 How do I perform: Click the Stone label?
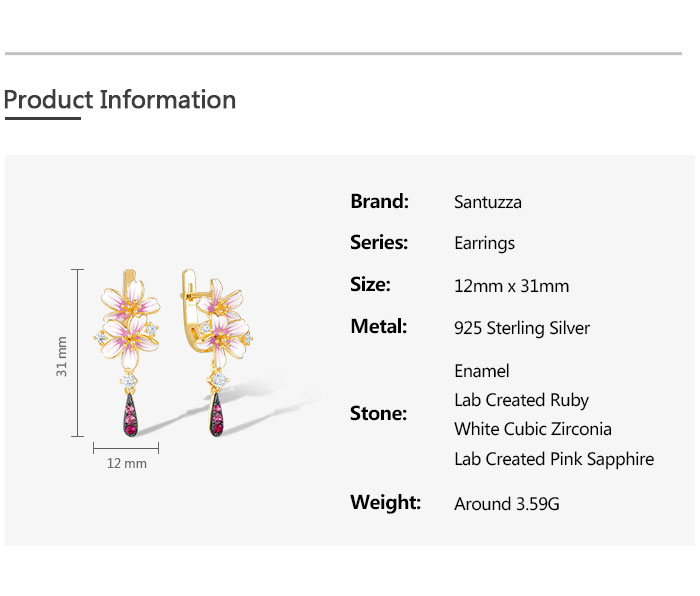[379, 413]
